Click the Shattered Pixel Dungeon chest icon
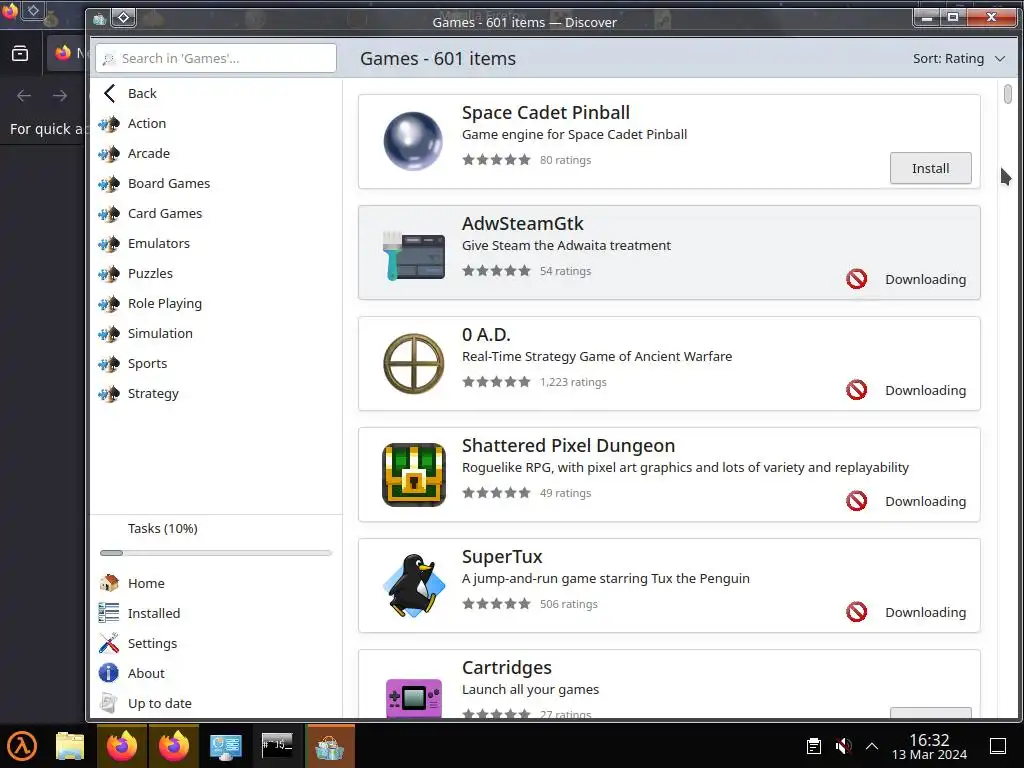This screenshot has height=768, width=1024. pyautogui.click(x=413, y=475)
